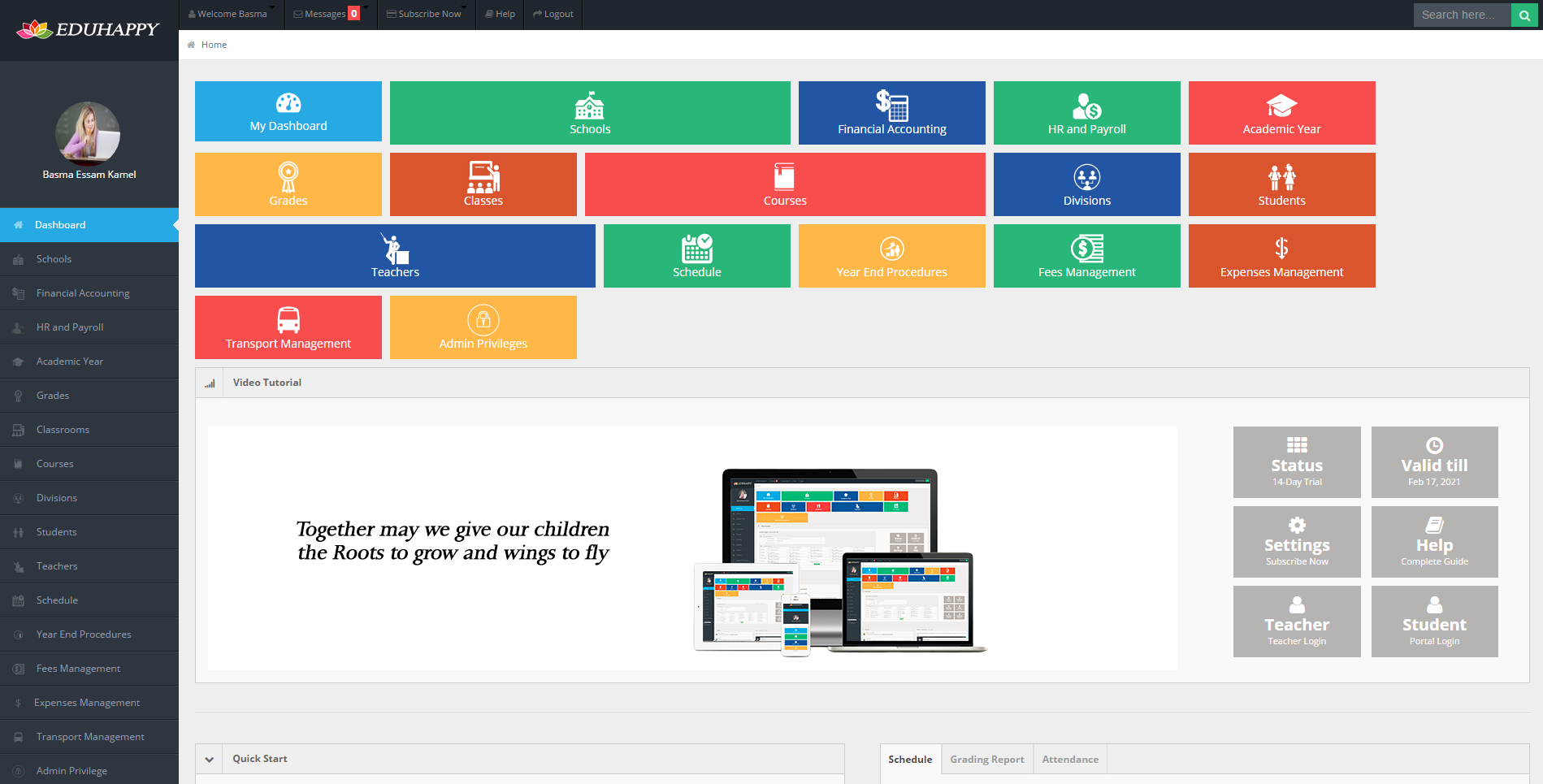The height and width of the screenshot is (784, 1543).
Task: Select Courses in the sidebar
Action: 89,464
